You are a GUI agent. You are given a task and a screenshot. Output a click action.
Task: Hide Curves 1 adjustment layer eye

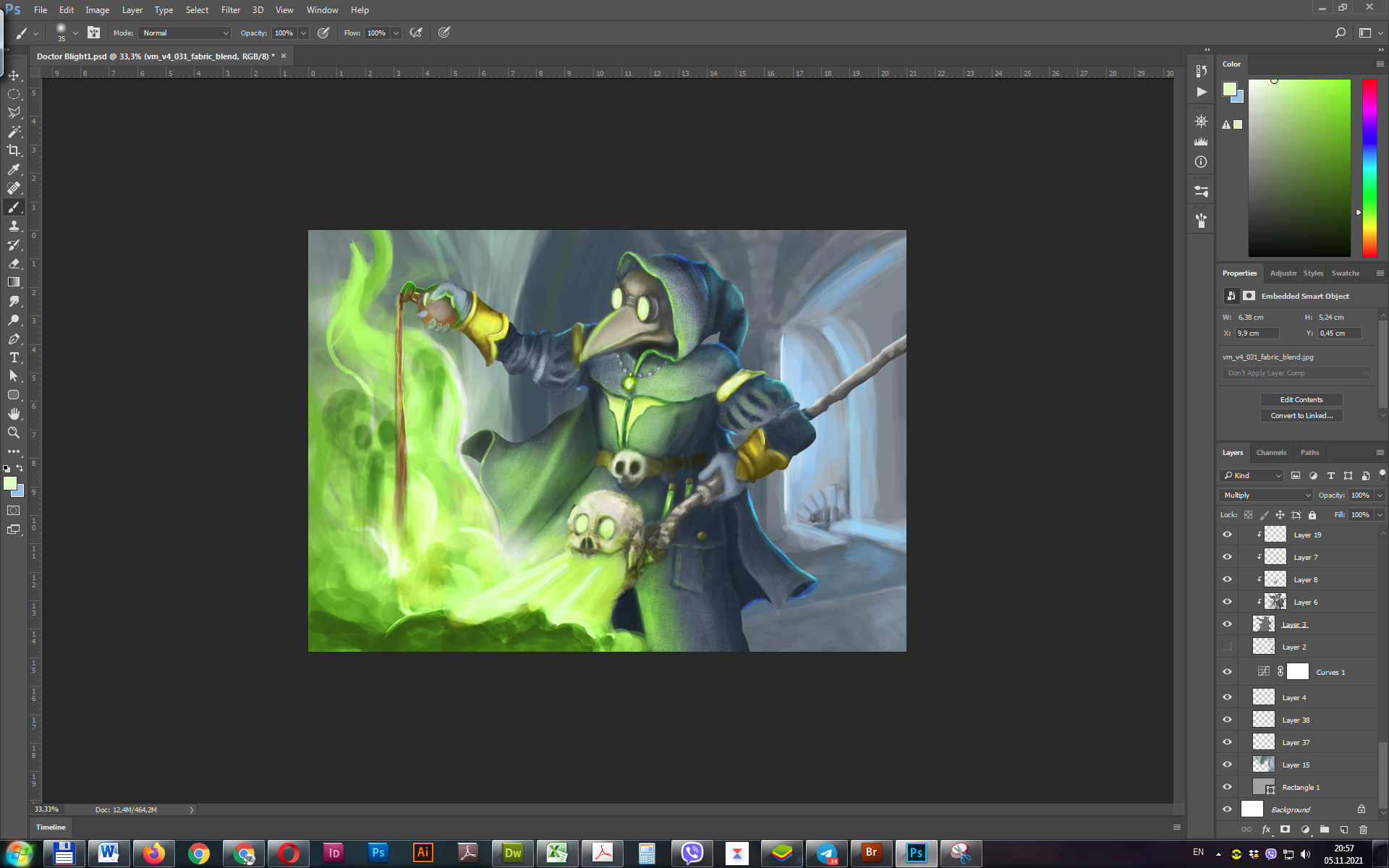(x=1227, y=672)
